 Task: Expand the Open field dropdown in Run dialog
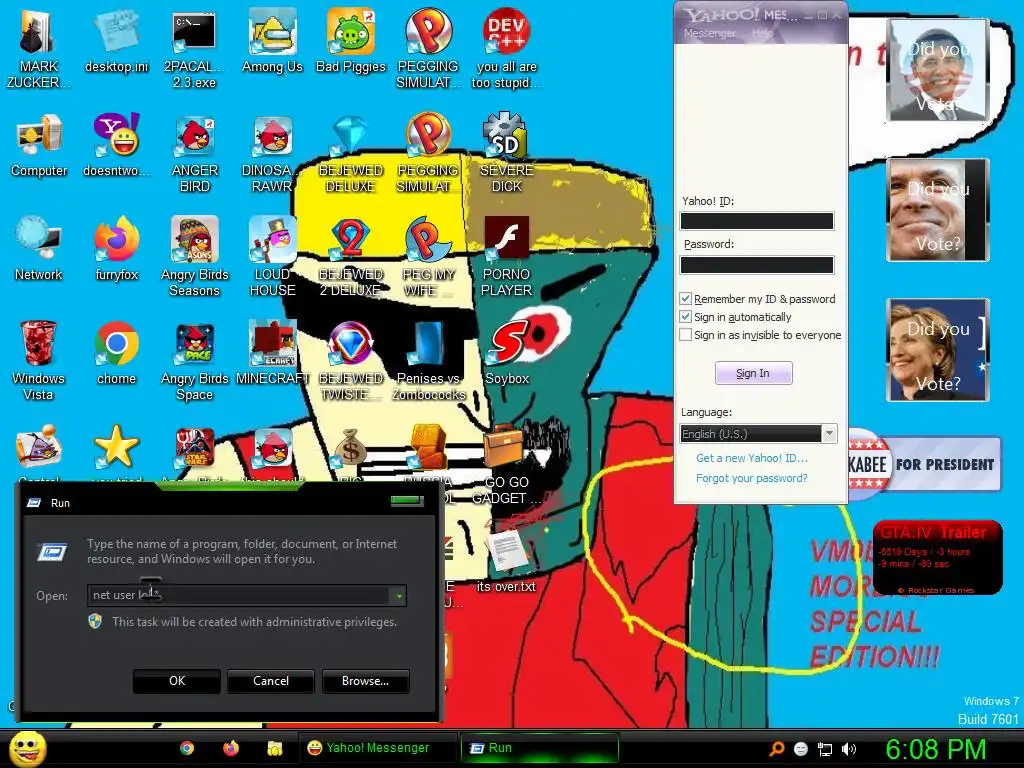(x=398, y=596)
